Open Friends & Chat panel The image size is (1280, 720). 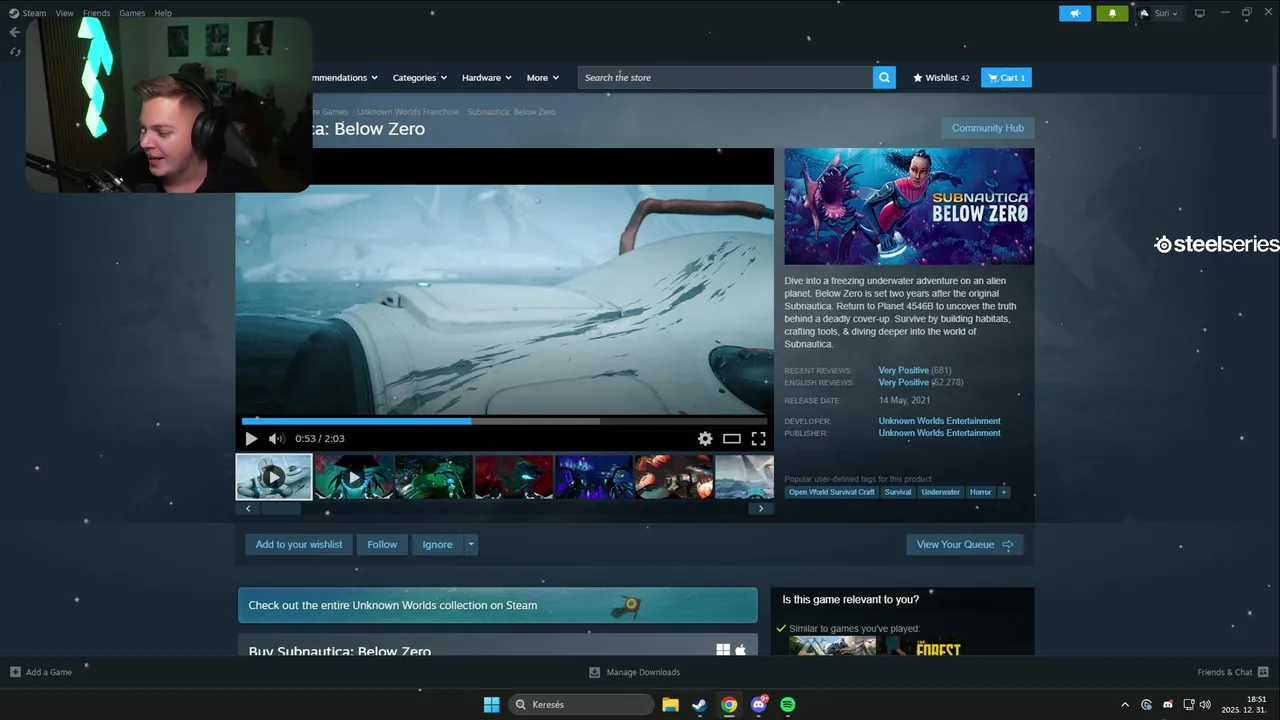pyautogui.click(x=1233, y=672)
